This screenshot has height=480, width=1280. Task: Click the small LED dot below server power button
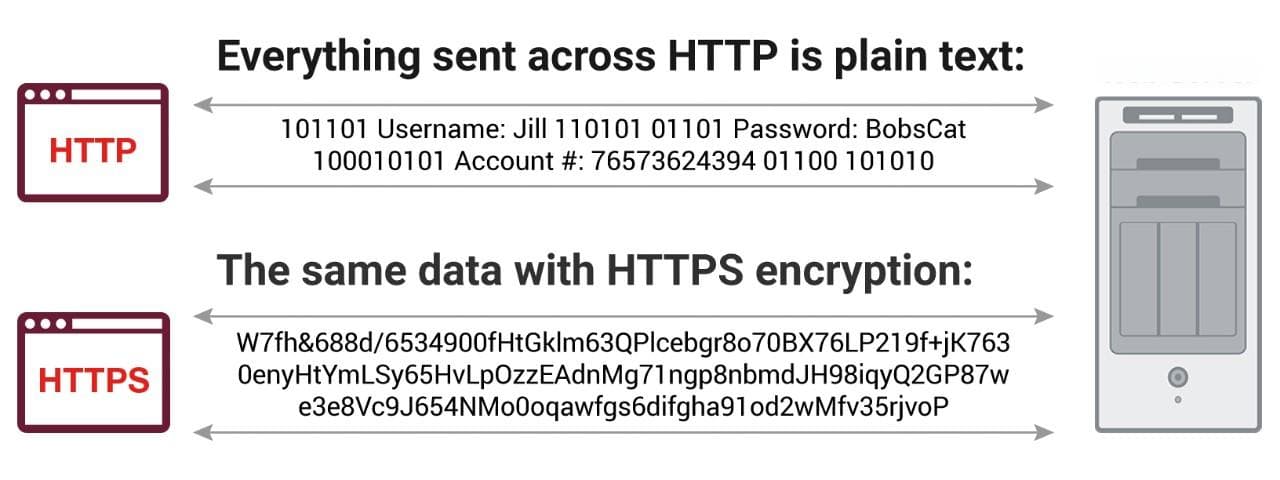pyautogui.click(x=1178, y=400)
